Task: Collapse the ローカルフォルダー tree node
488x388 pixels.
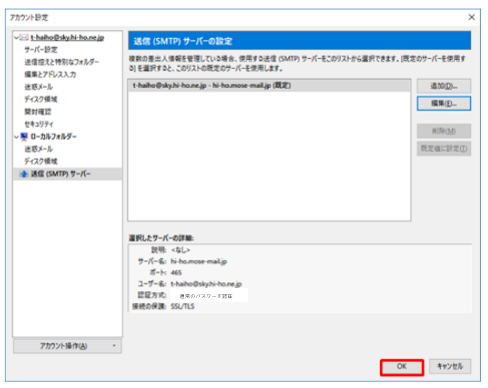Action: click(x=16, y=137)
